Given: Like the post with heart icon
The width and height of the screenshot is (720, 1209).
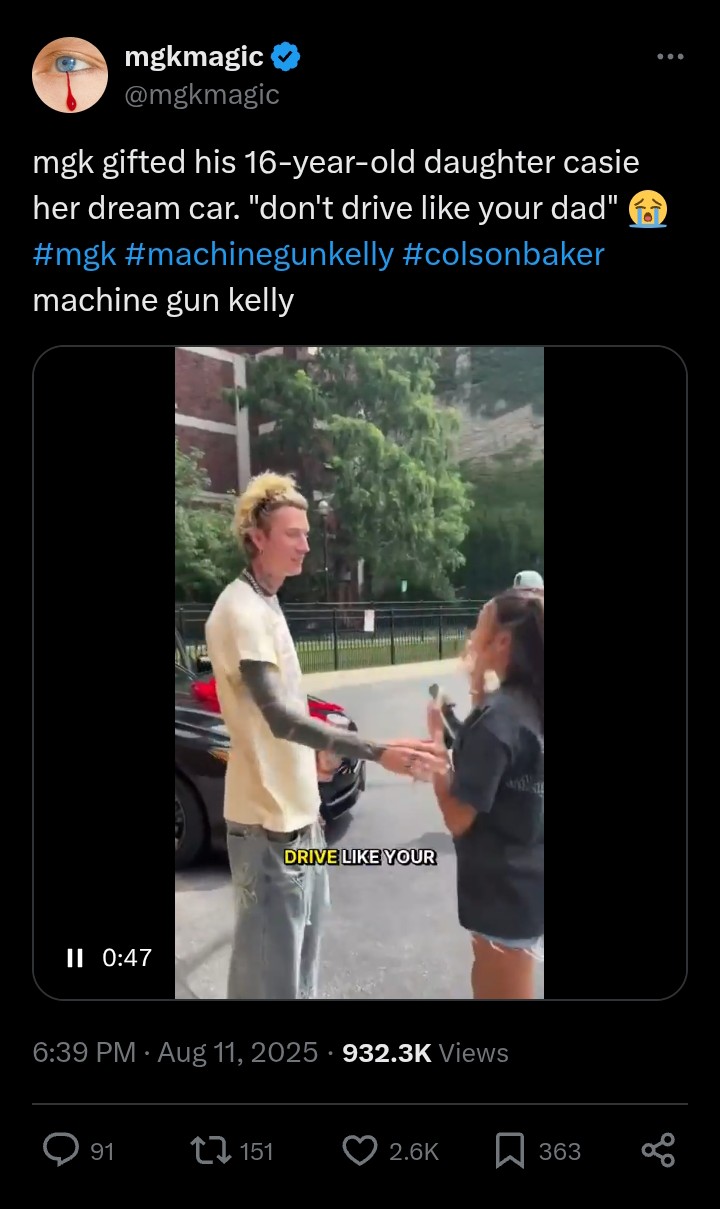Looking at the screenshot, I should pos(360,1151).
